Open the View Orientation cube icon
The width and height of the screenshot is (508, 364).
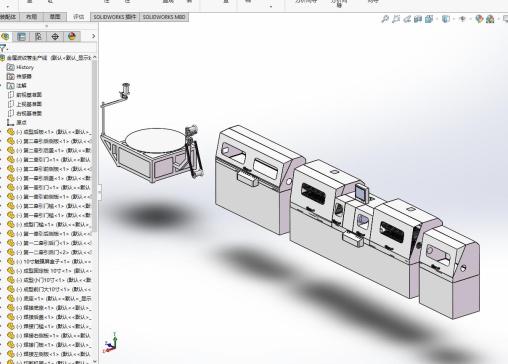(429, 19)
